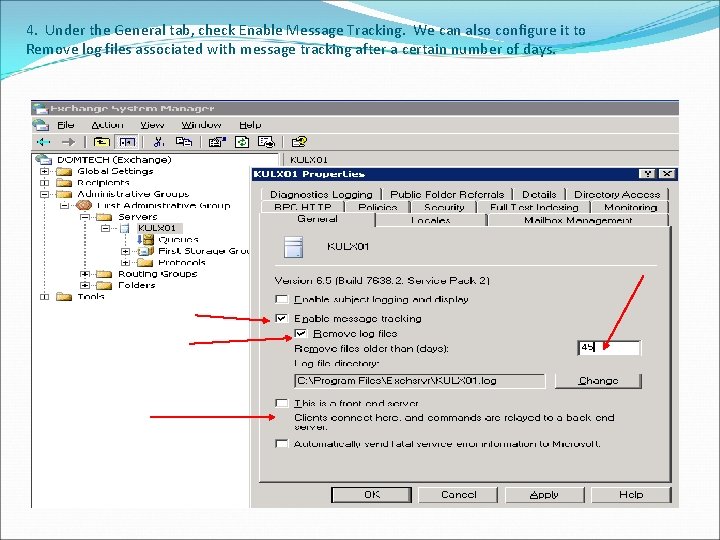Switch to Directory Access tab

coord(617,194)
